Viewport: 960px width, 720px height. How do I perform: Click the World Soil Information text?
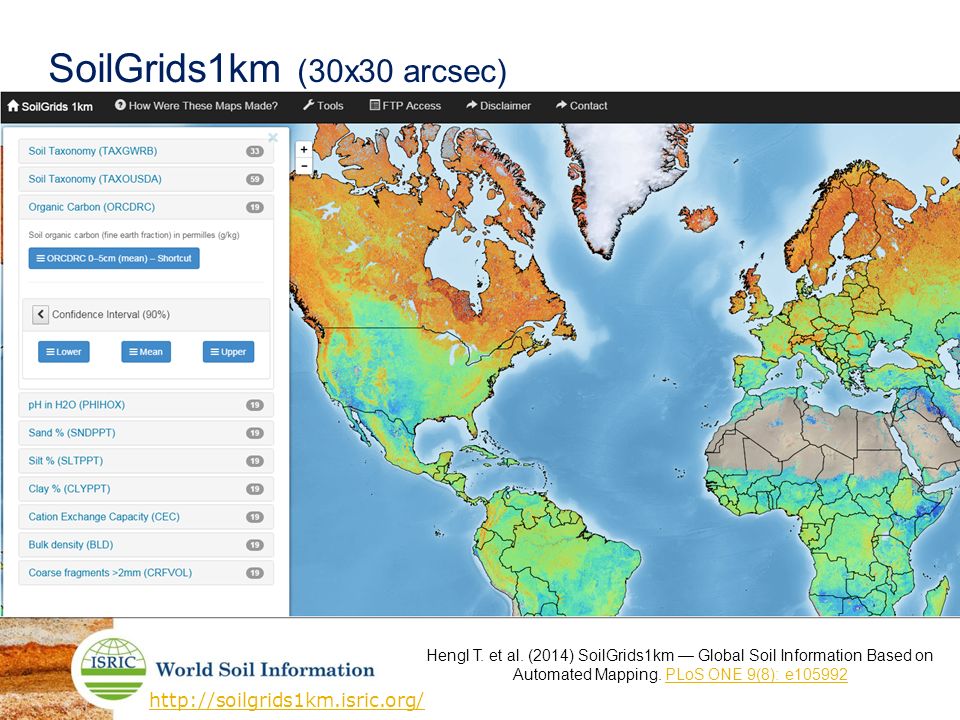pyautogui.click(x=264, y=669)
